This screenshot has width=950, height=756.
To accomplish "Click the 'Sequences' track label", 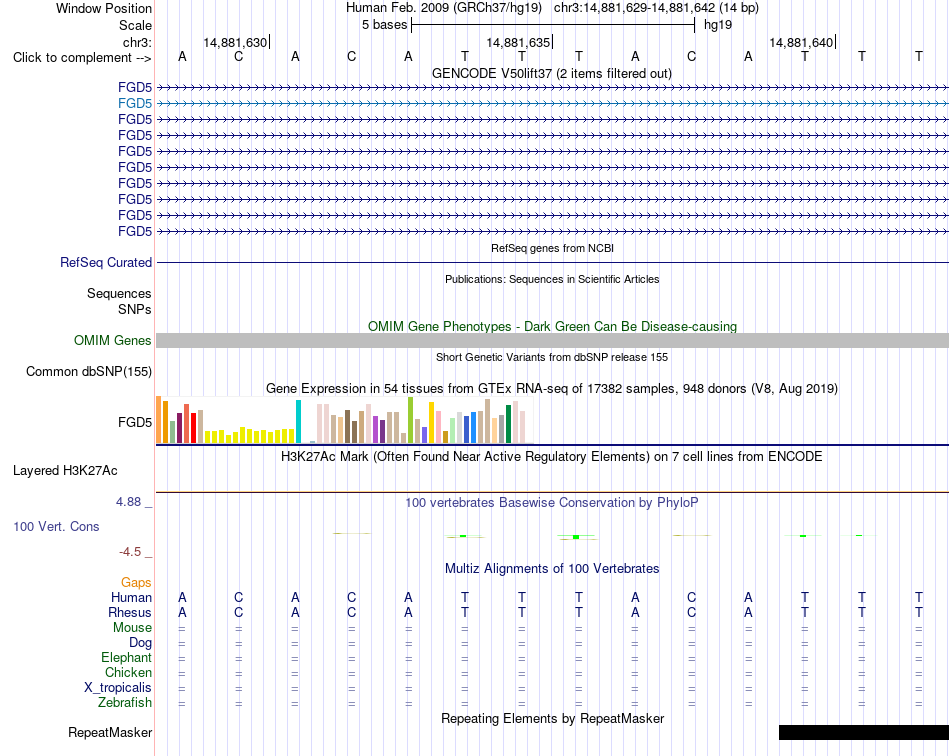I will click(x=119, y=294).
